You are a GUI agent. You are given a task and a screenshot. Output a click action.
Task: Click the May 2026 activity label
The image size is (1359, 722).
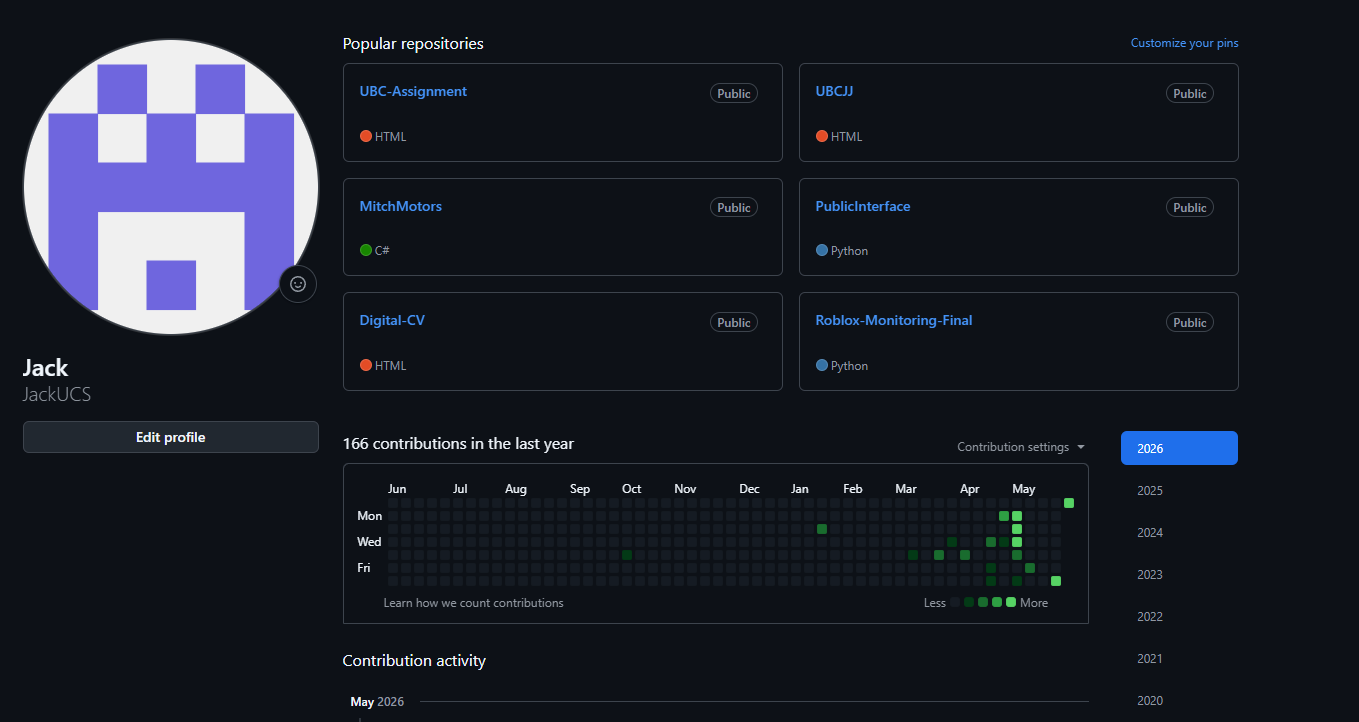(377, 701)
